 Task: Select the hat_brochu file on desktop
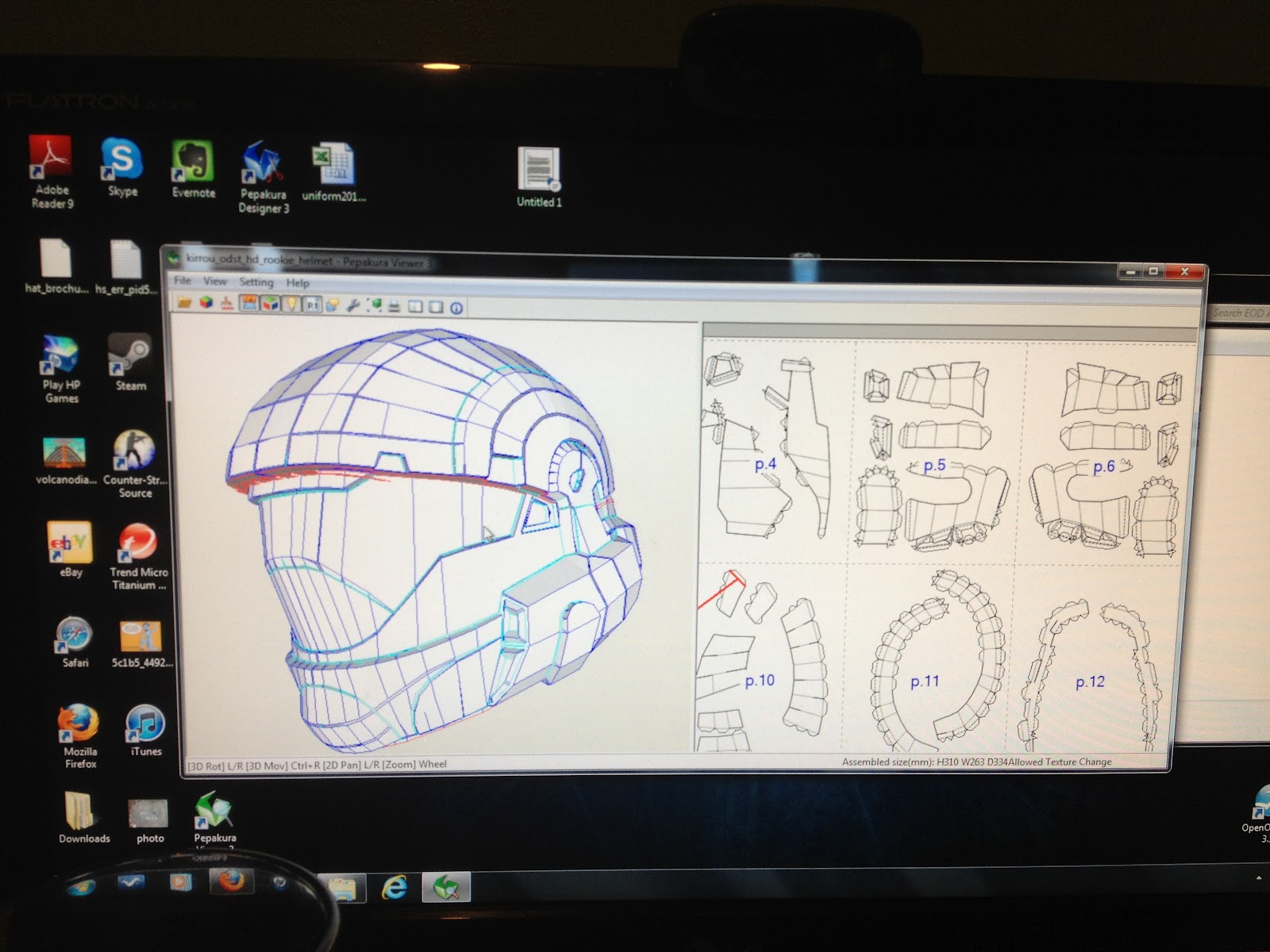coord(56,267)
